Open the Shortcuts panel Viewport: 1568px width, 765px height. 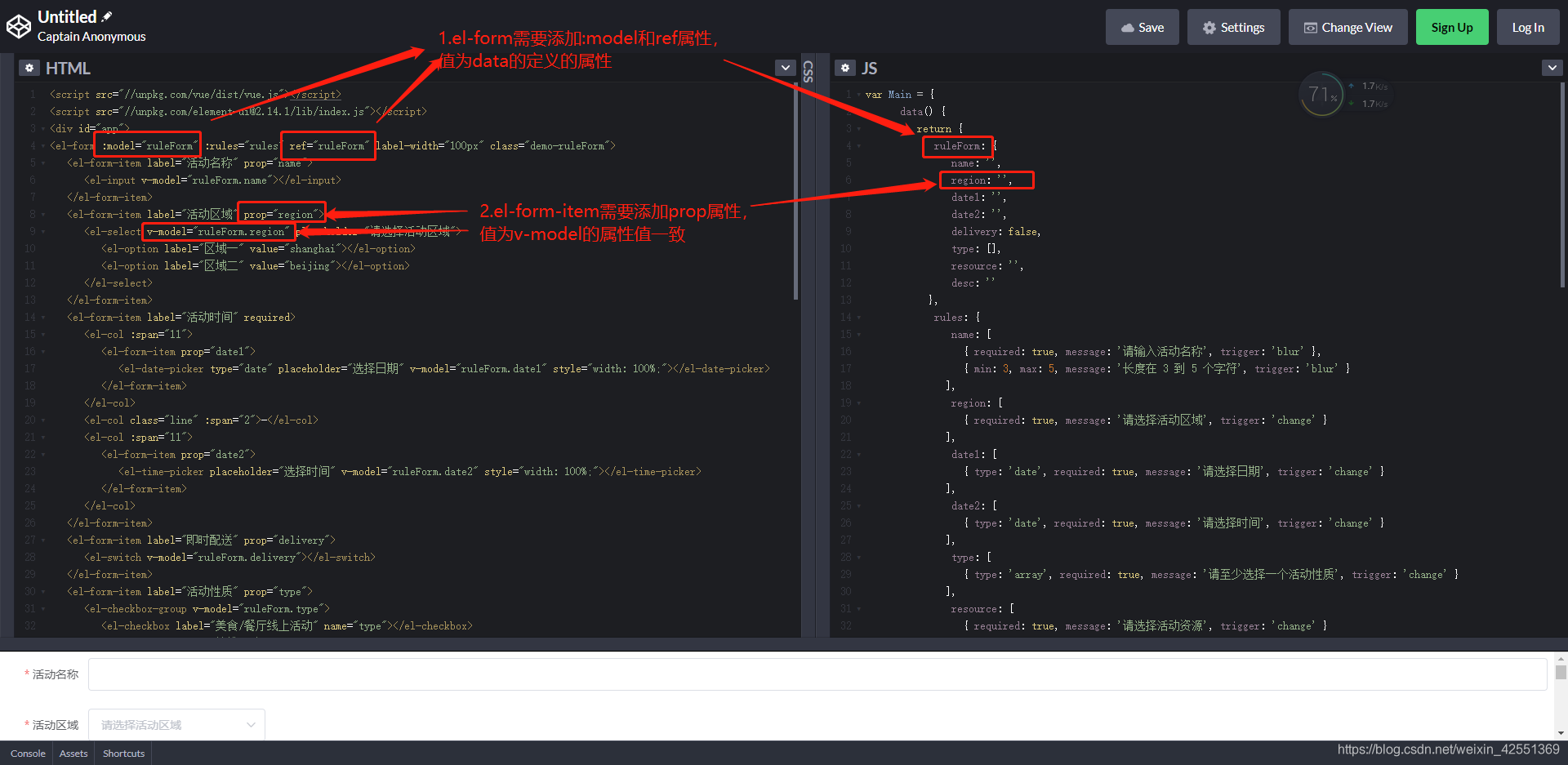tap(123, 753)
